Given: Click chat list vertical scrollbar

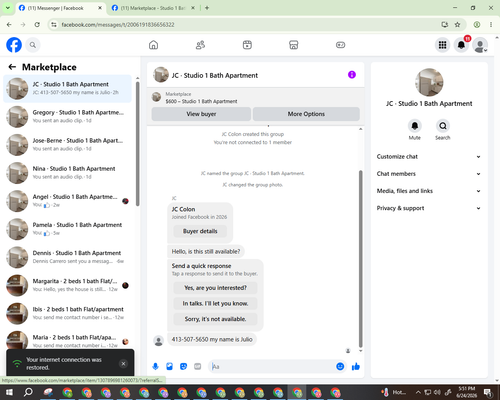Looking at the screenshot, I should tap(138, 144).
